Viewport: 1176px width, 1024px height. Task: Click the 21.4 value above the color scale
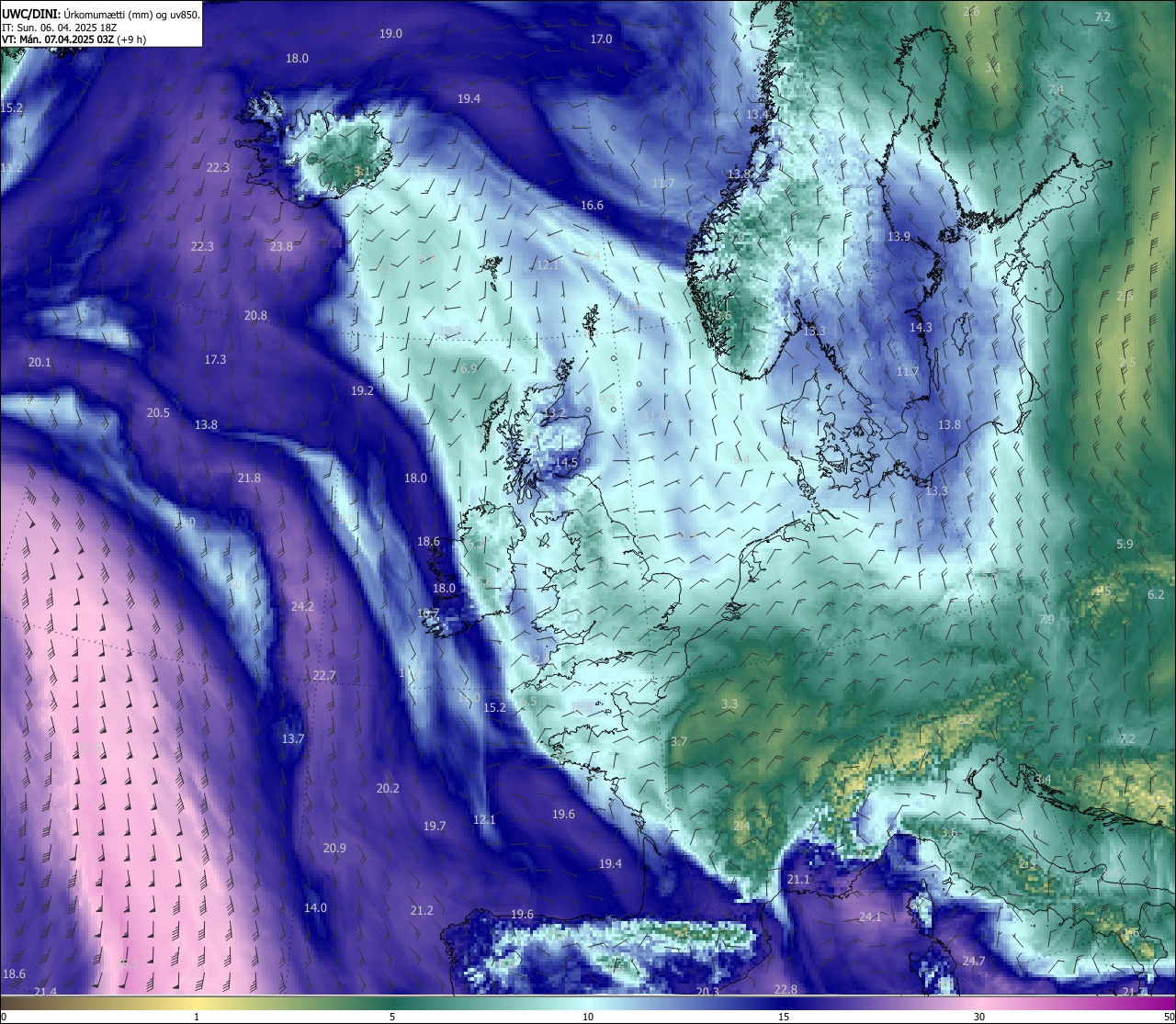coord(45,992)
